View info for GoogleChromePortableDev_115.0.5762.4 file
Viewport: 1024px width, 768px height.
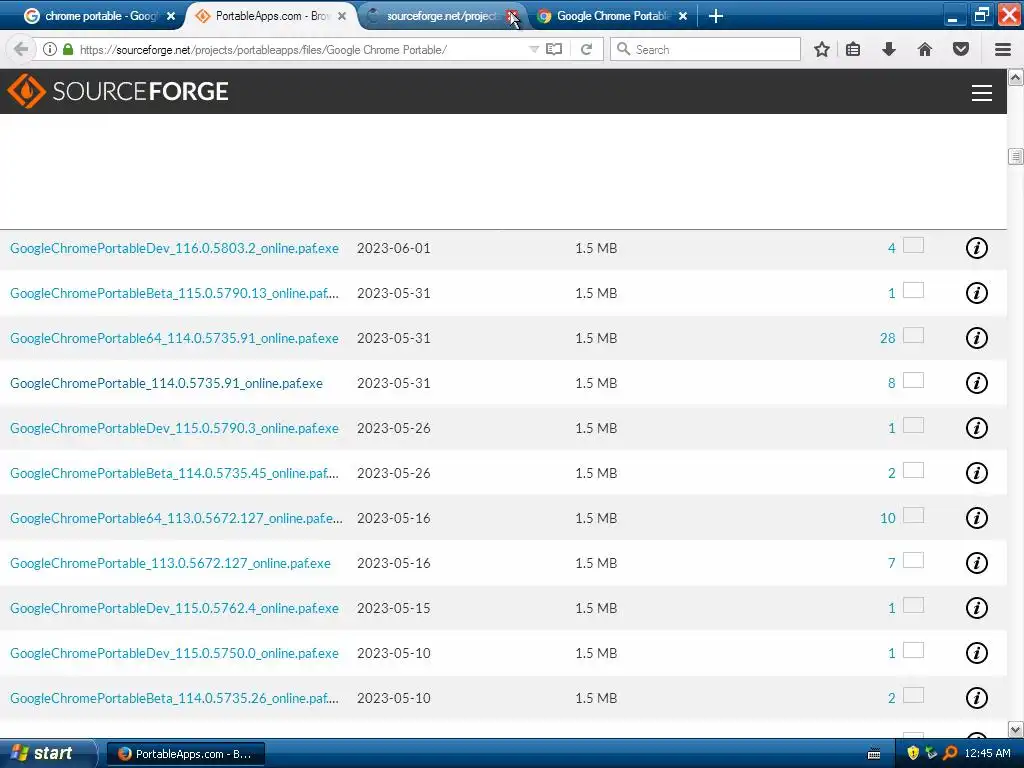click(x=976, y=609)
